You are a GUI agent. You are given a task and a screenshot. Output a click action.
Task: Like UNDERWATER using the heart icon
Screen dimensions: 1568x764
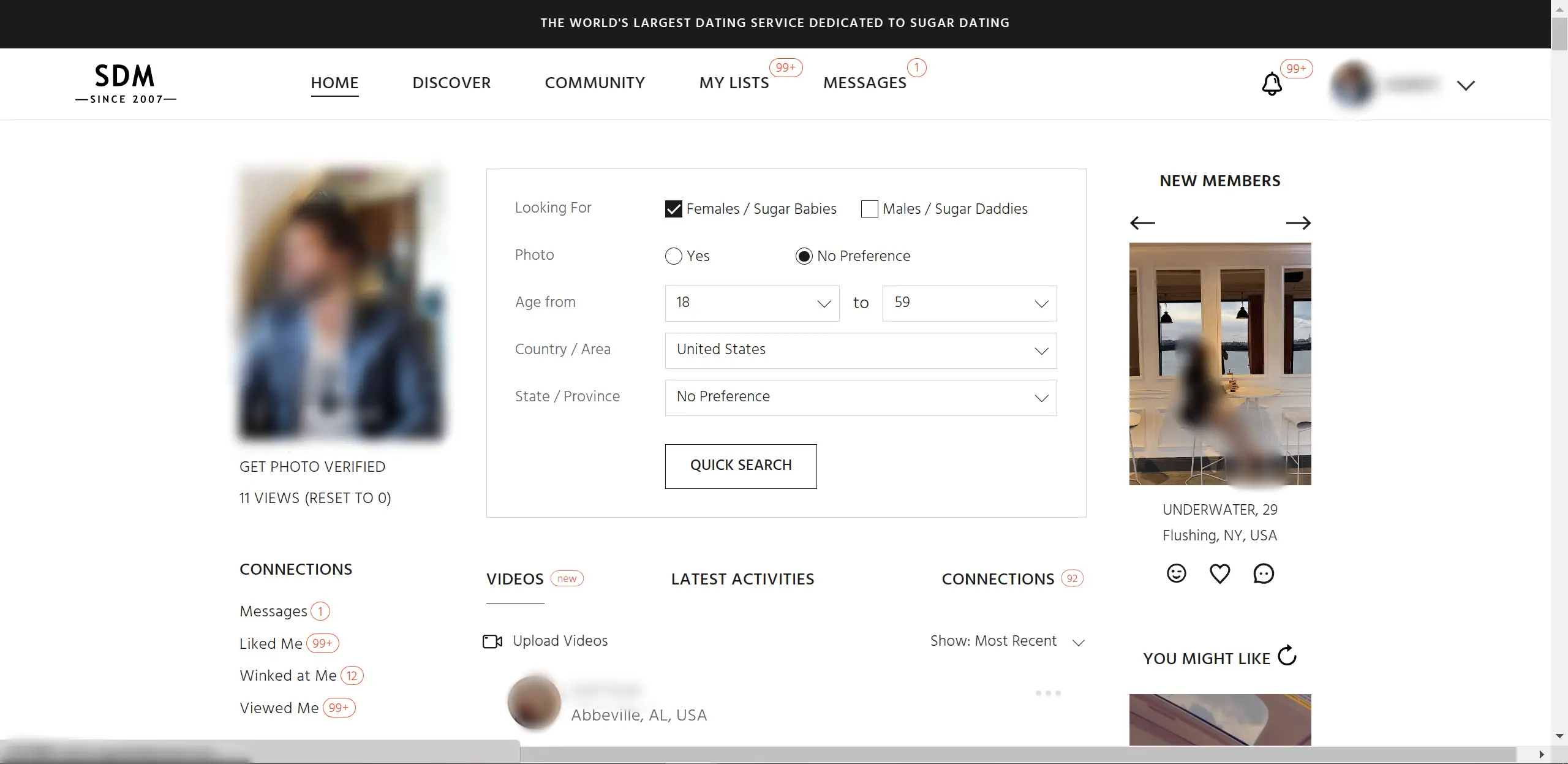tap(1219, 573)
